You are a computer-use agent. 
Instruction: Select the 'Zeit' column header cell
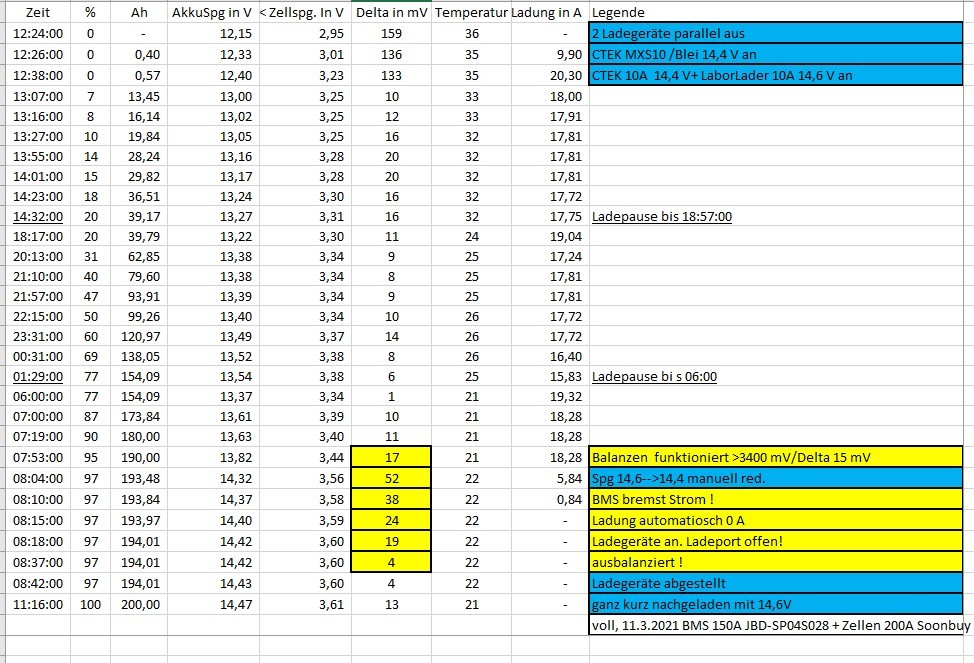[38, 12]
